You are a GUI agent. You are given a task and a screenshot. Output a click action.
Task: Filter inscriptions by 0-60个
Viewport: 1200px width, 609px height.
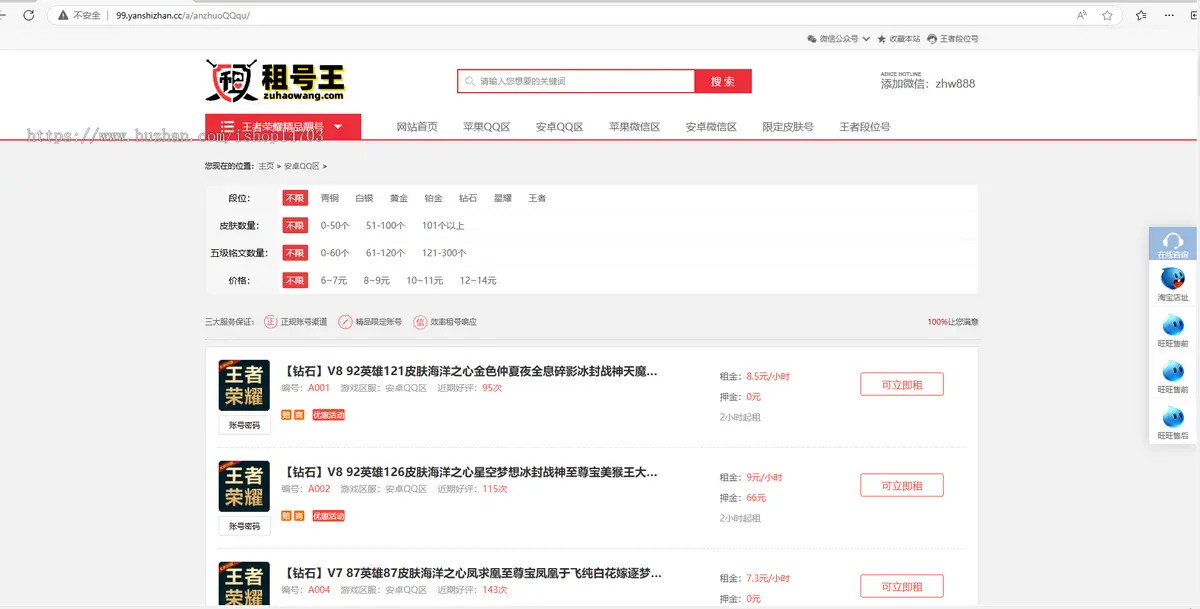point(335,253)
